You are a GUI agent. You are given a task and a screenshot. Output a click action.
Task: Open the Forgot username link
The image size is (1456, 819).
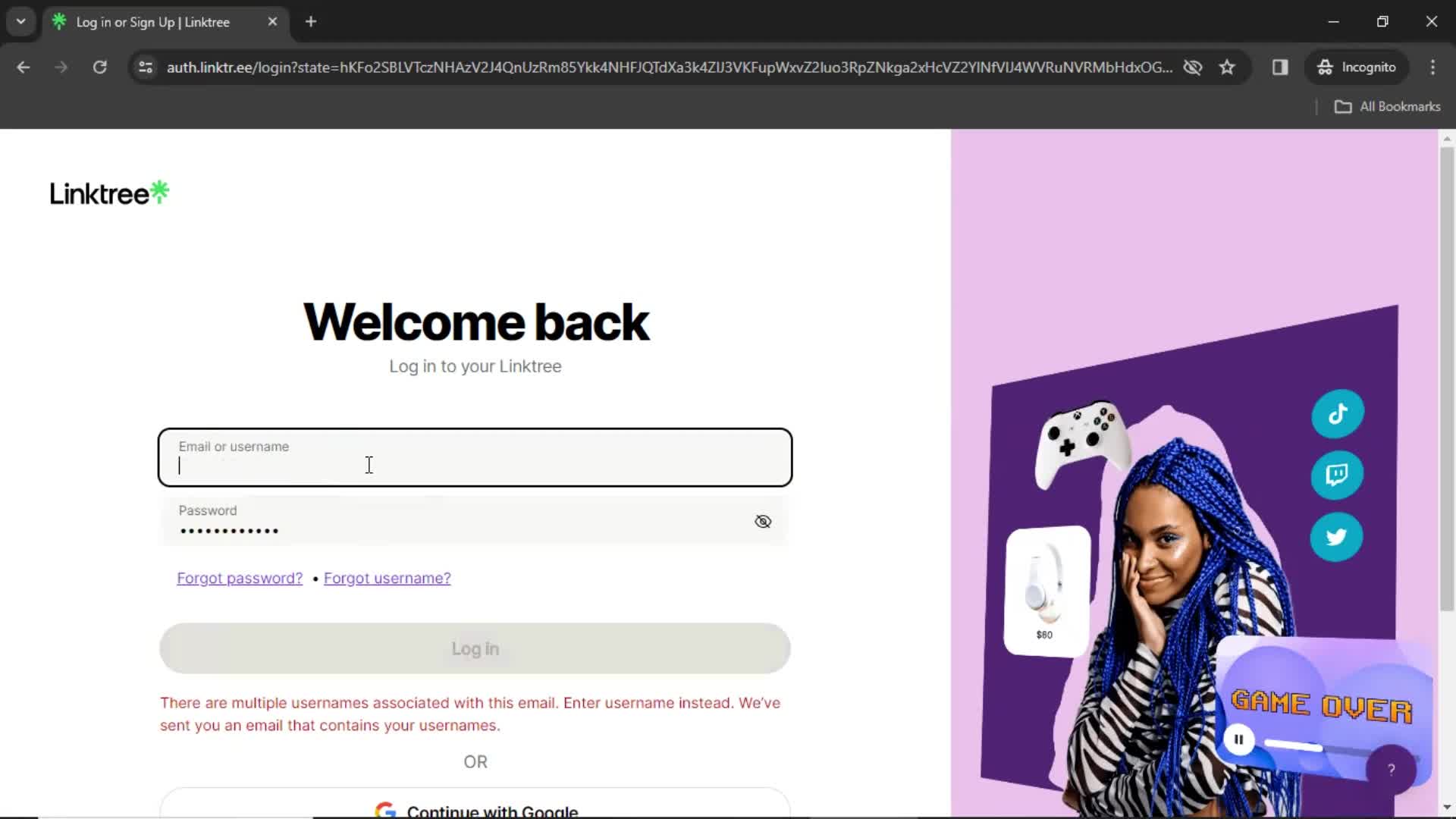click(388, 578)
